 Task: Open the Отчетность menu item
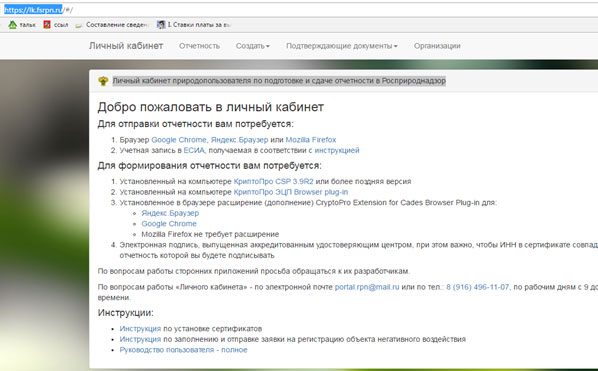pos(199,46)
